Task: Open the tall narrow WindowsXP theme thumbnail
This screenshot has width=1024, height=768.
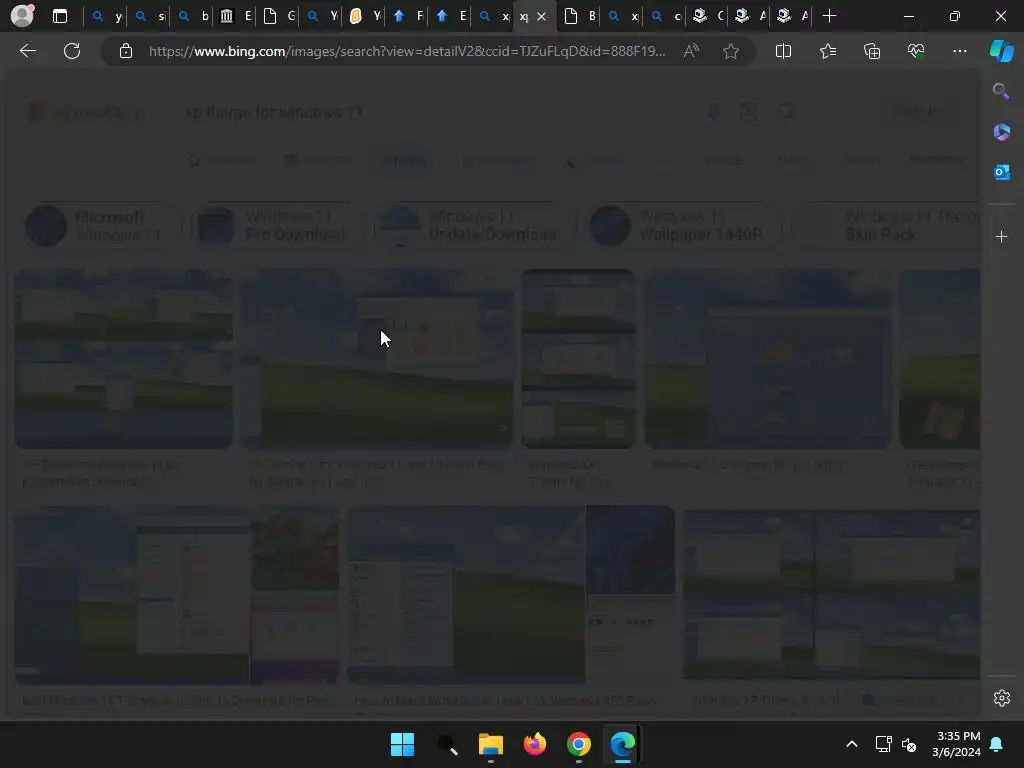Action: 579,359
